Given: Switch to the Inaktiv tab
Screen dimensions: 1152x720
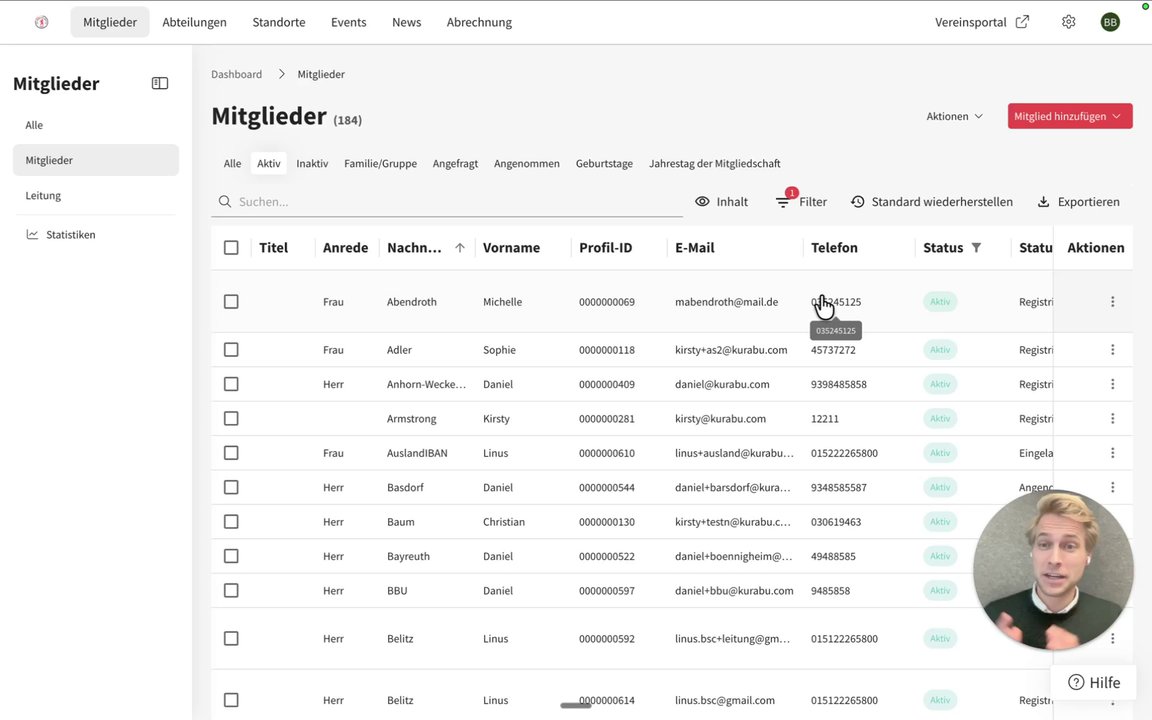Looking at the screenshot, I should pos(312,163).
